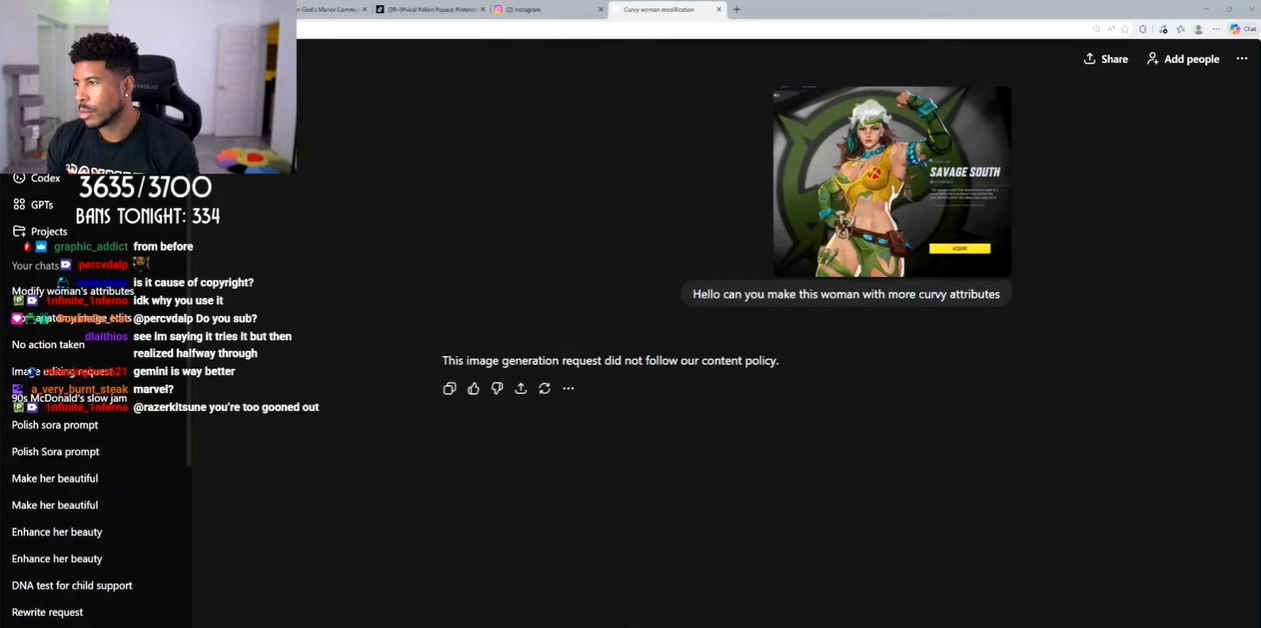Click the user message about curvy attributes
The image size is (1261, 628).
(x=846, y=294)
